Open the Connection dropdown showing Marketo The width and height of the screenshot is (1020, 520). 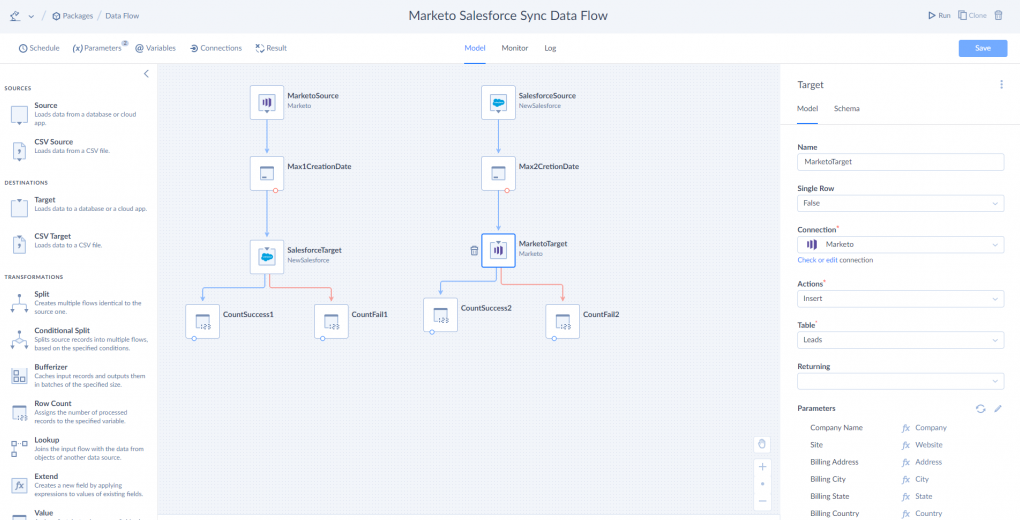pyautogui.click(x=900, y=245)
